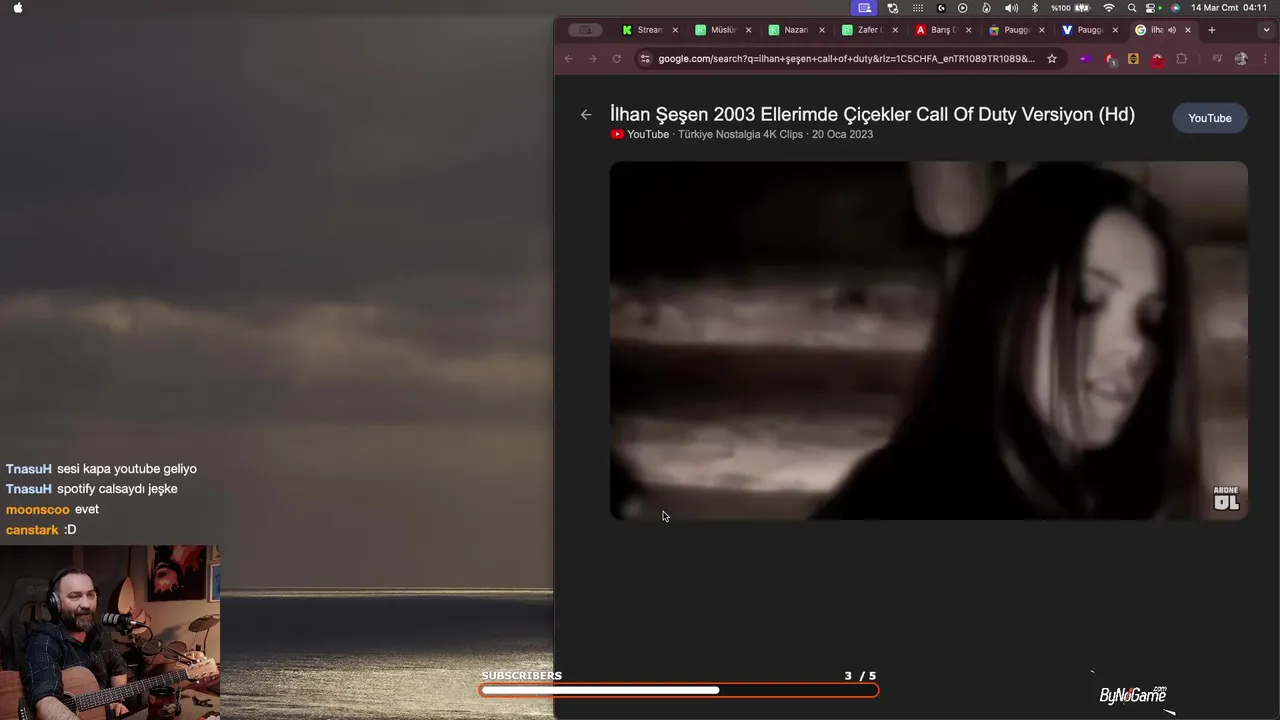Click moonscoo's 'evet' chat message

pos(87,509)
